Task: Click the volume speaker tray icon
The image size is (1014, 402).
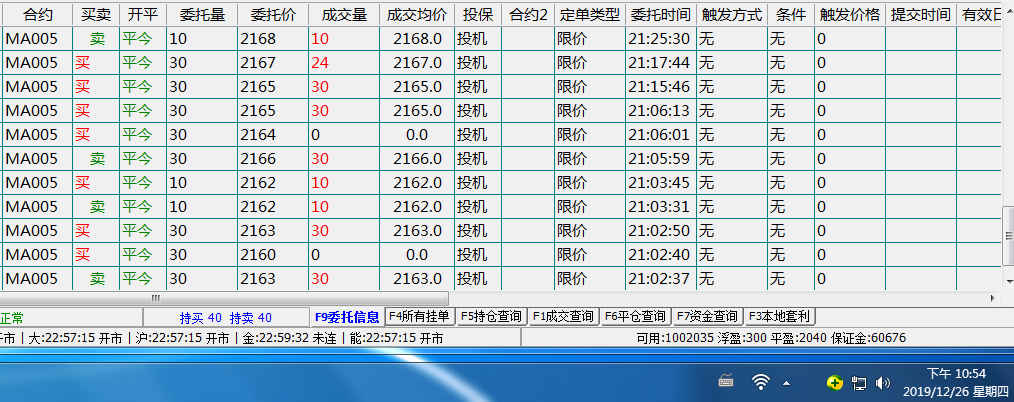Action: pyautogui.click(x=882, y=383)
